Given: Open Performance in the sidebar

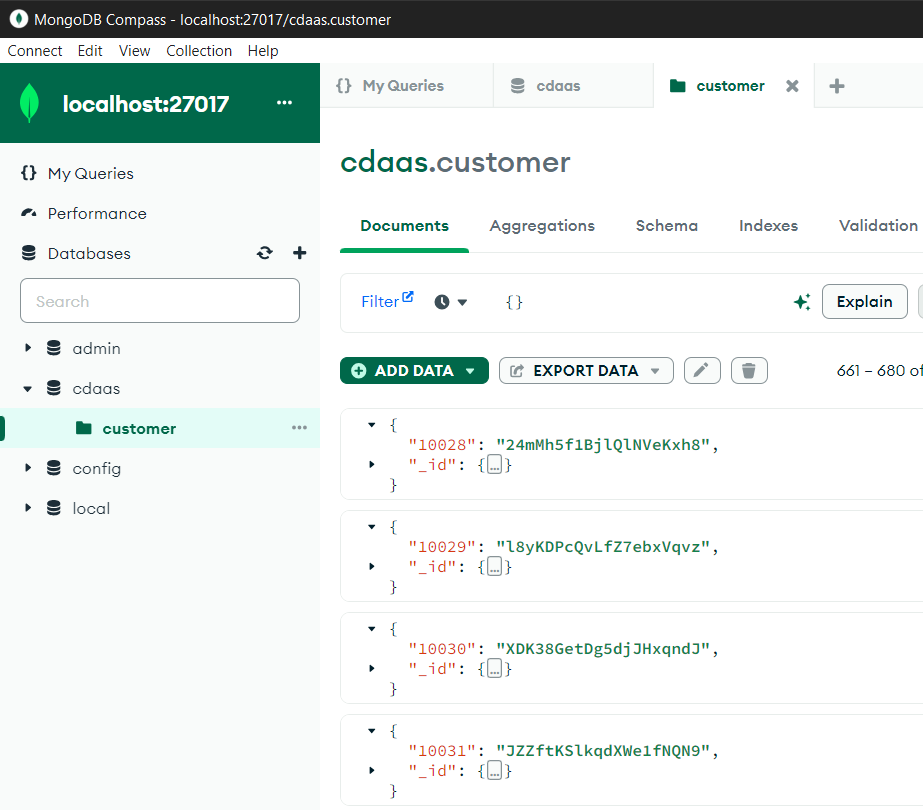Looking at the screenshot, I should pos(97,213).
